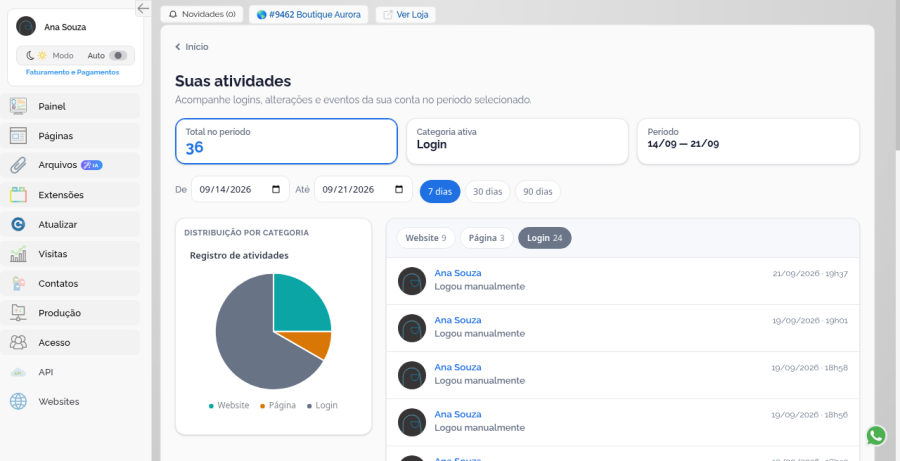Click the Até date field showing 09/21/2026

[x=363, y=189]
